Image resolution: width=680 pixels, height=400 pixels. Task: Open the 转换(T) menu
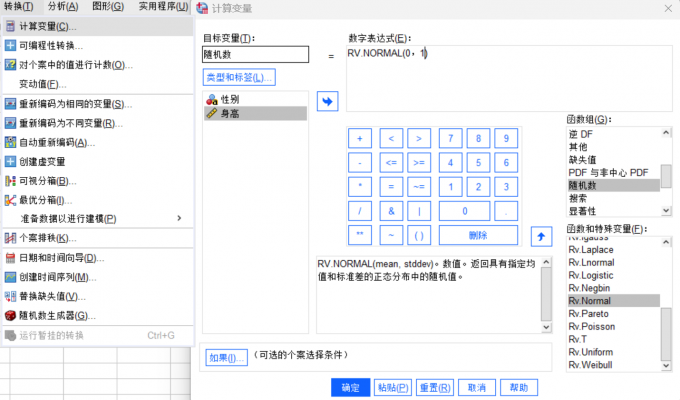click(x=19, y=6)
